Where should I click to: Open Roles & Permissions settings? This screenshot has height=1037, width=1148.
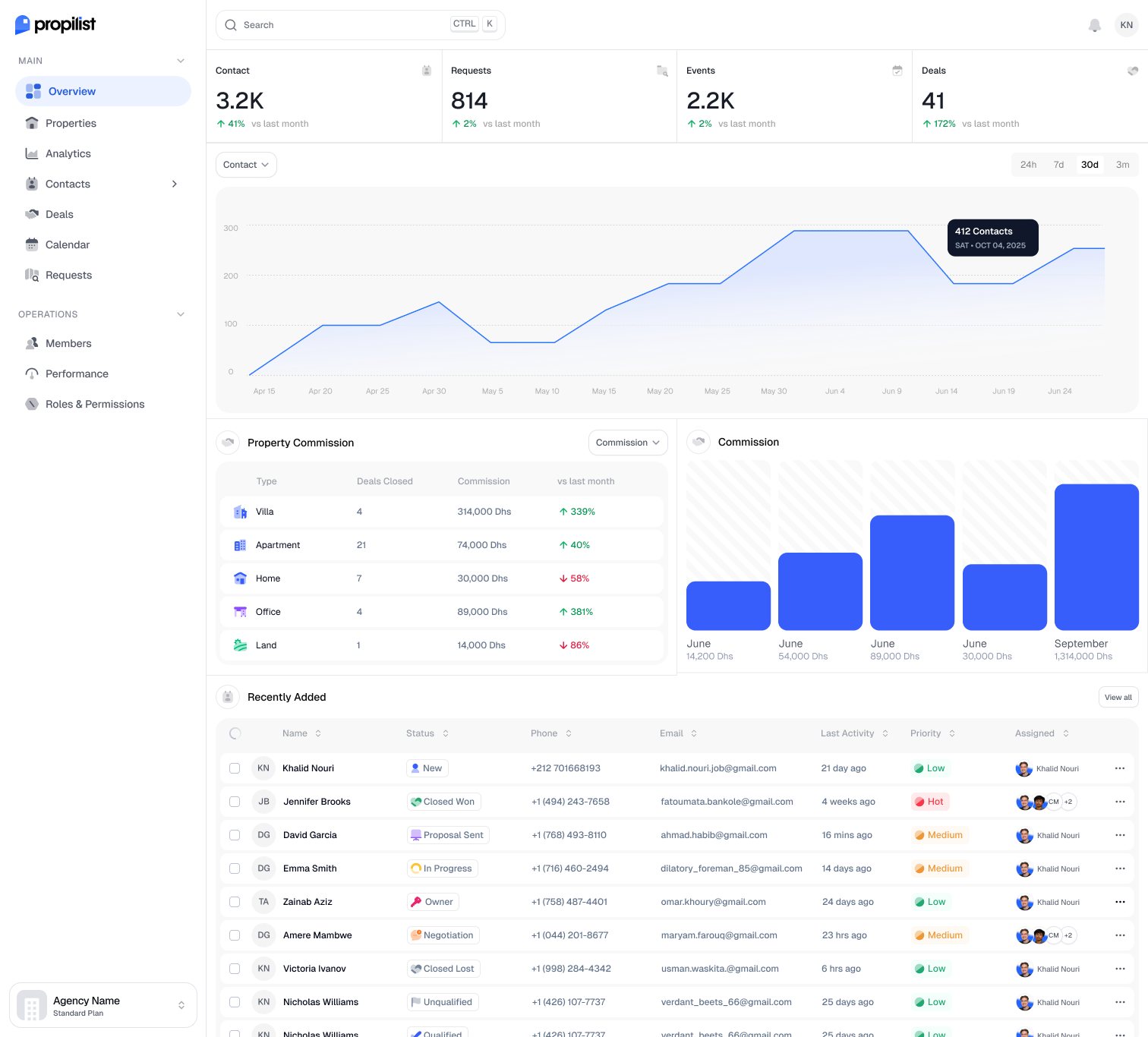tap(95, 404)
